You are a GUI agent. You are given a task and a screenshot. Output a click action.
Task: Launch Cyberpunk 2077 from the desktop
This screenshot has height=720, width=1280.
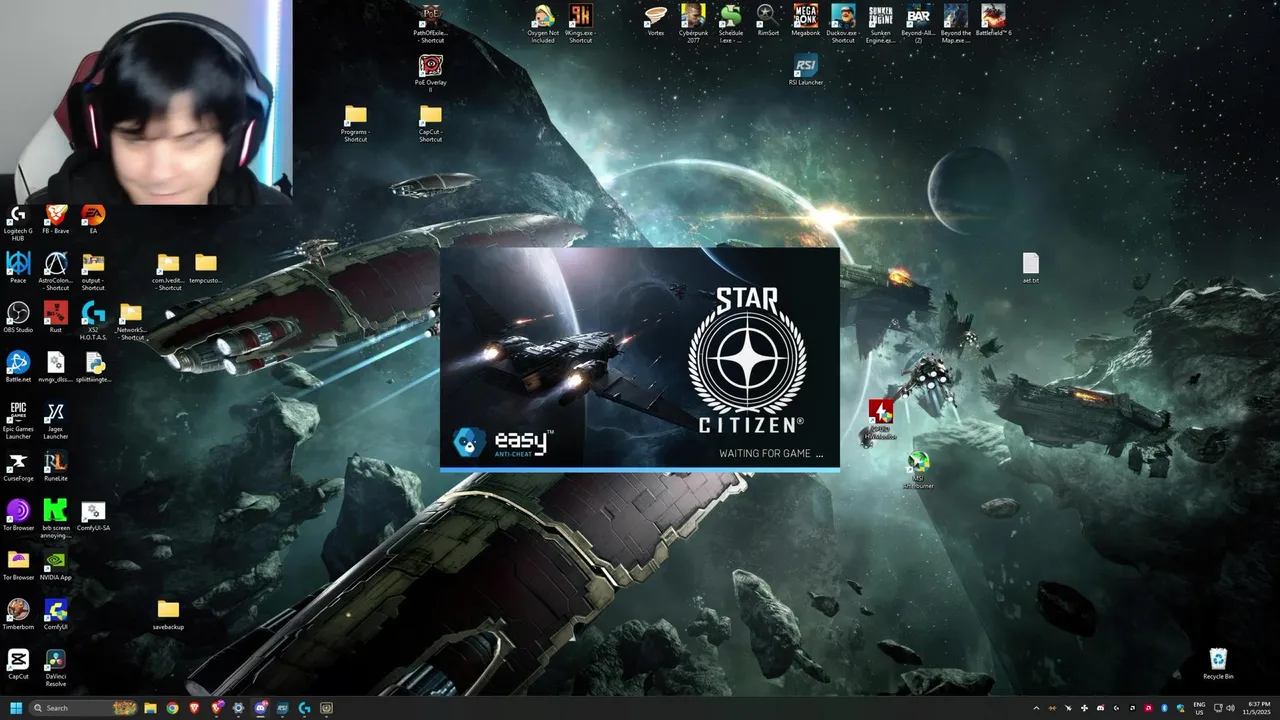tap(693, 23)
